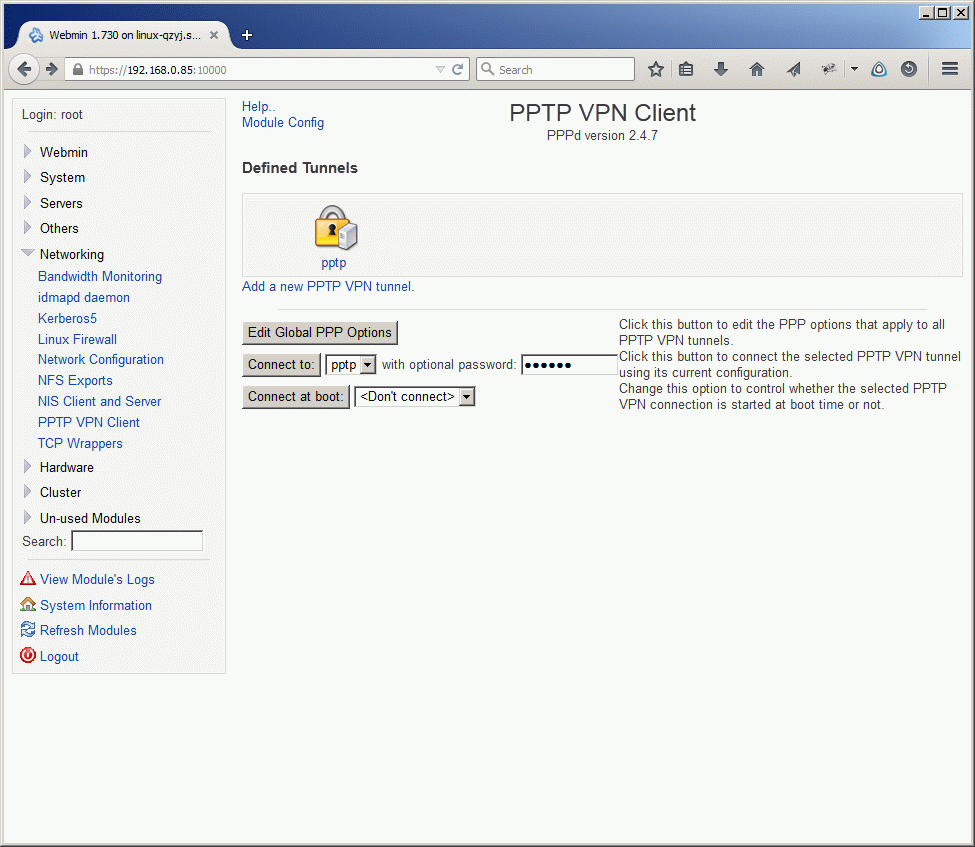Open NFS Exports module
Screen dimensions: 975x847
pyautogui.click(x=75, y=381)
